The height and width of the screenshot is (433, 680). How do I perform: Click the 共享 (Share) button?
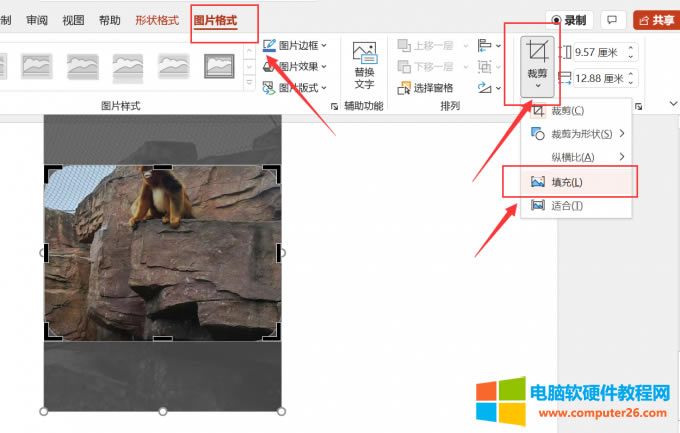[x=655, y=20]
